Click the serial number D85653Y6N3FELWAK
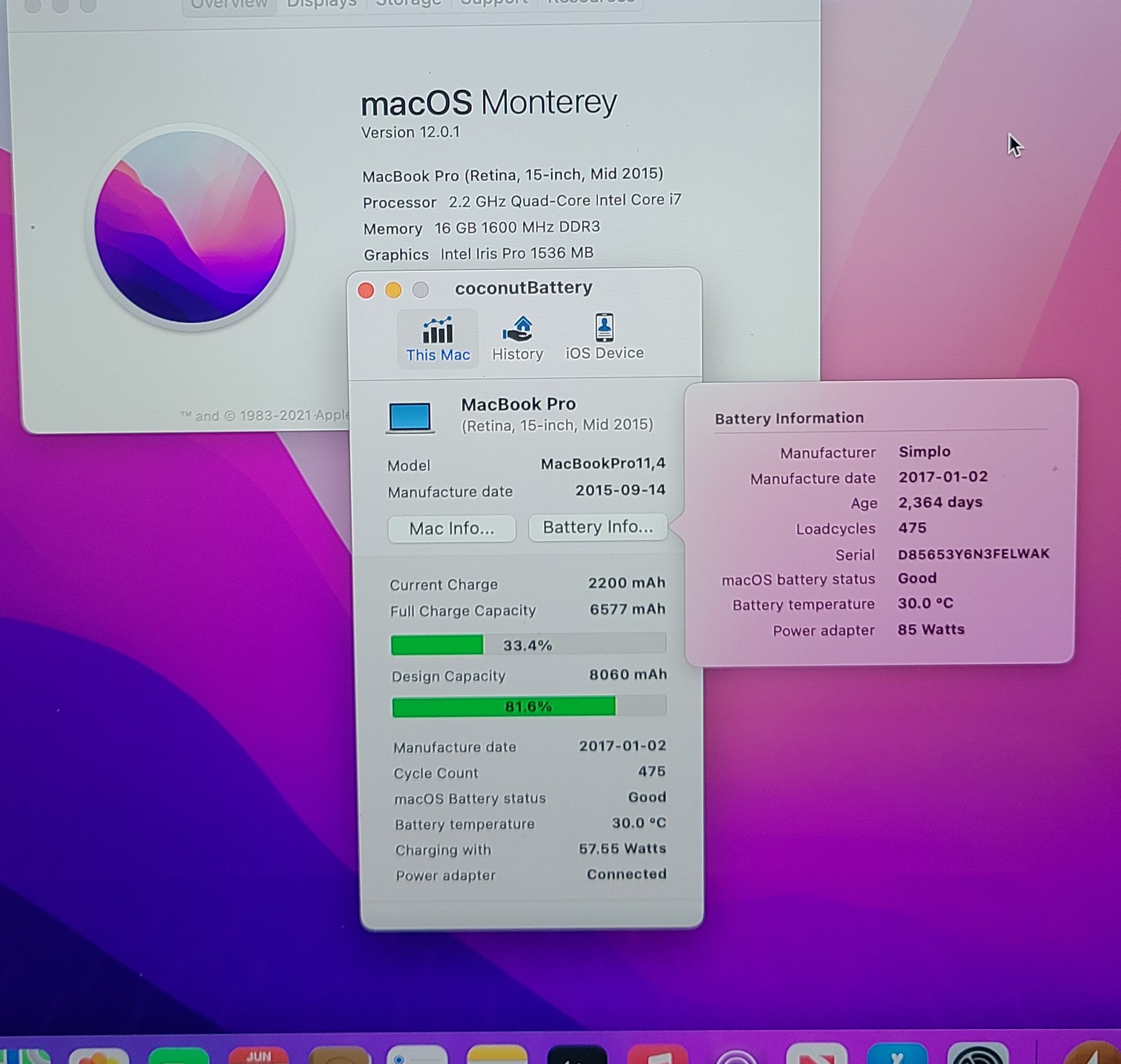This screenshot has width=1121, height=1064. pos(974,554)
